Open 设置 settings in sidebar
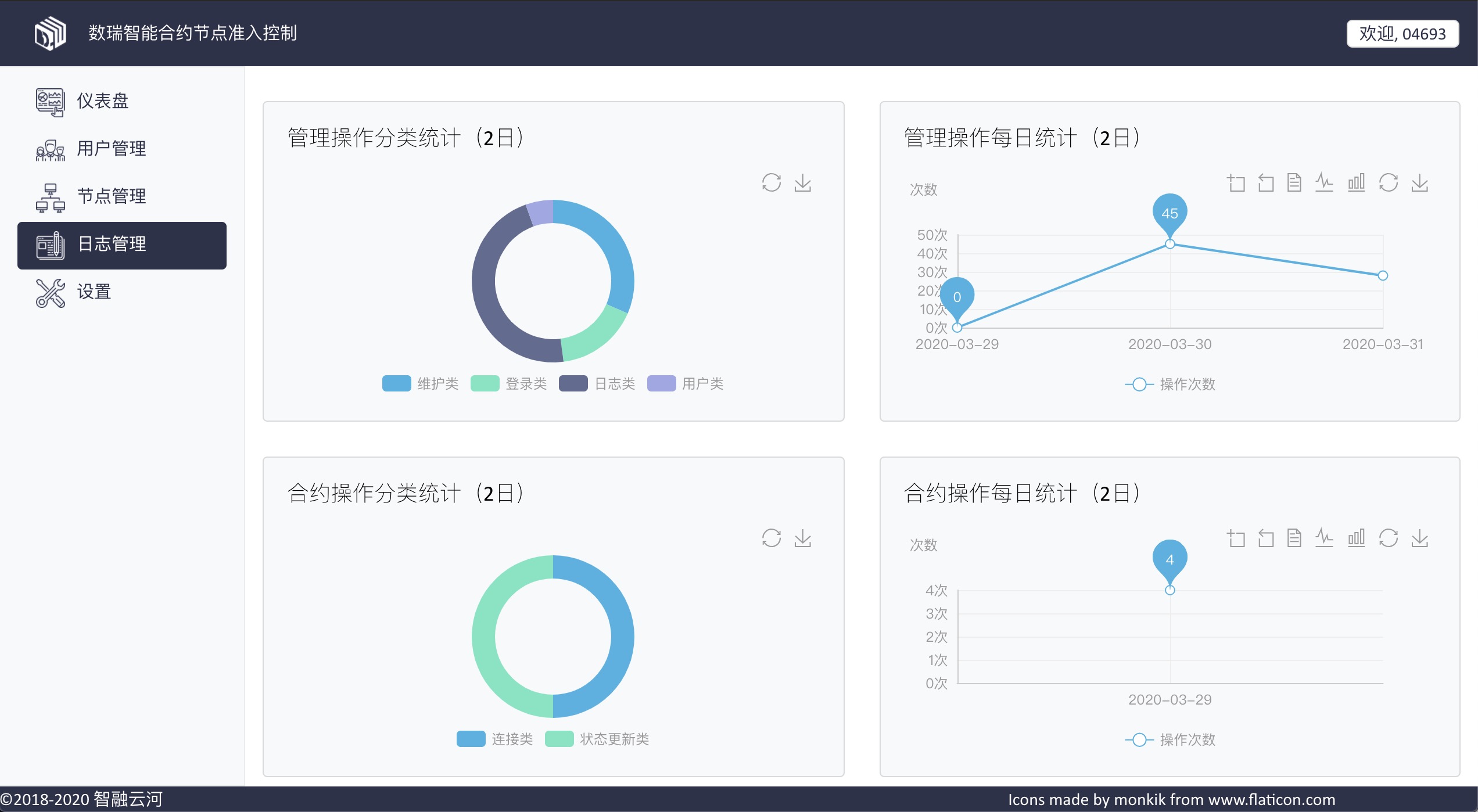Image resolution: width=1478 pixels, height=812 pixels. [94, 292]
